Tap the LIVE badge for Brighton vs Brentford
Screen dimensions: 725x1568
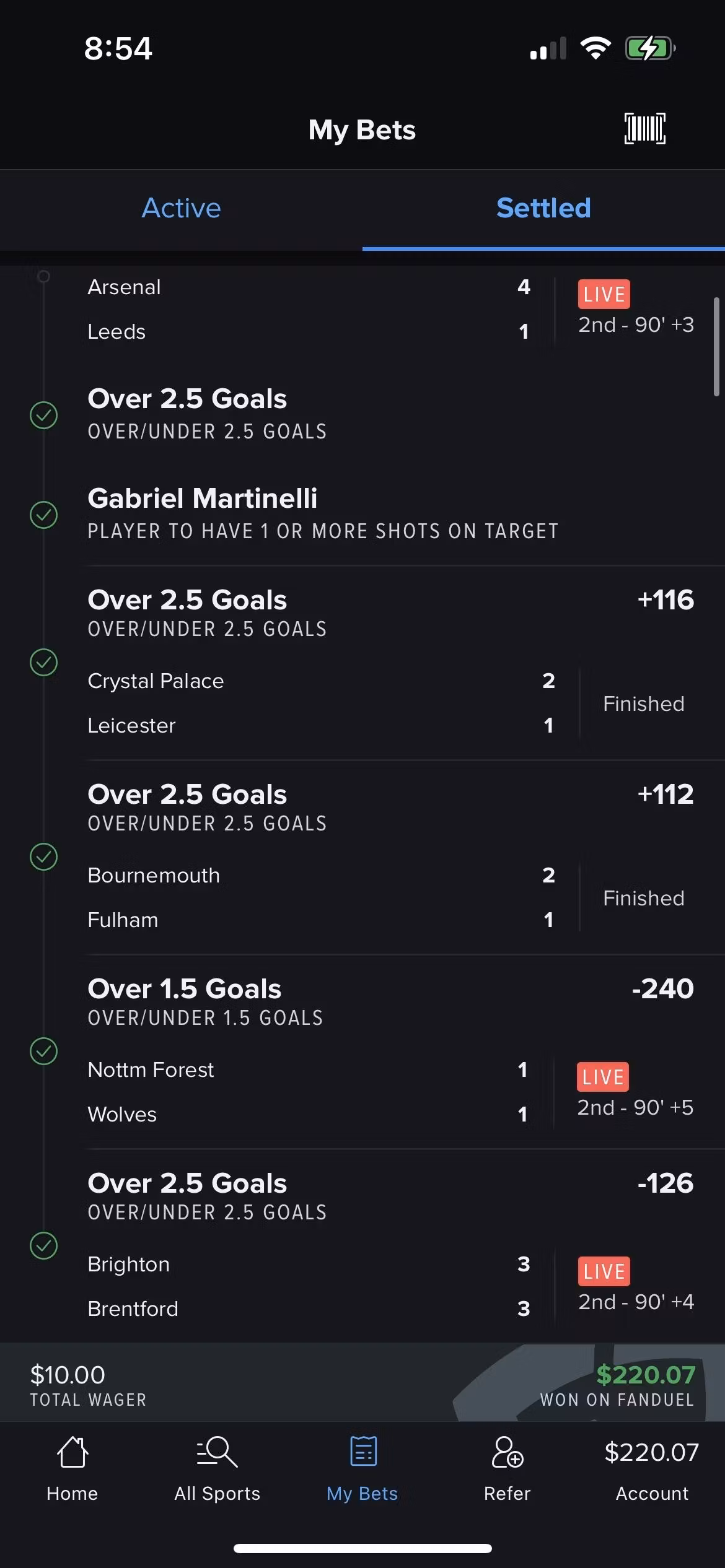pyautogui.click(x=604, y=1271)
